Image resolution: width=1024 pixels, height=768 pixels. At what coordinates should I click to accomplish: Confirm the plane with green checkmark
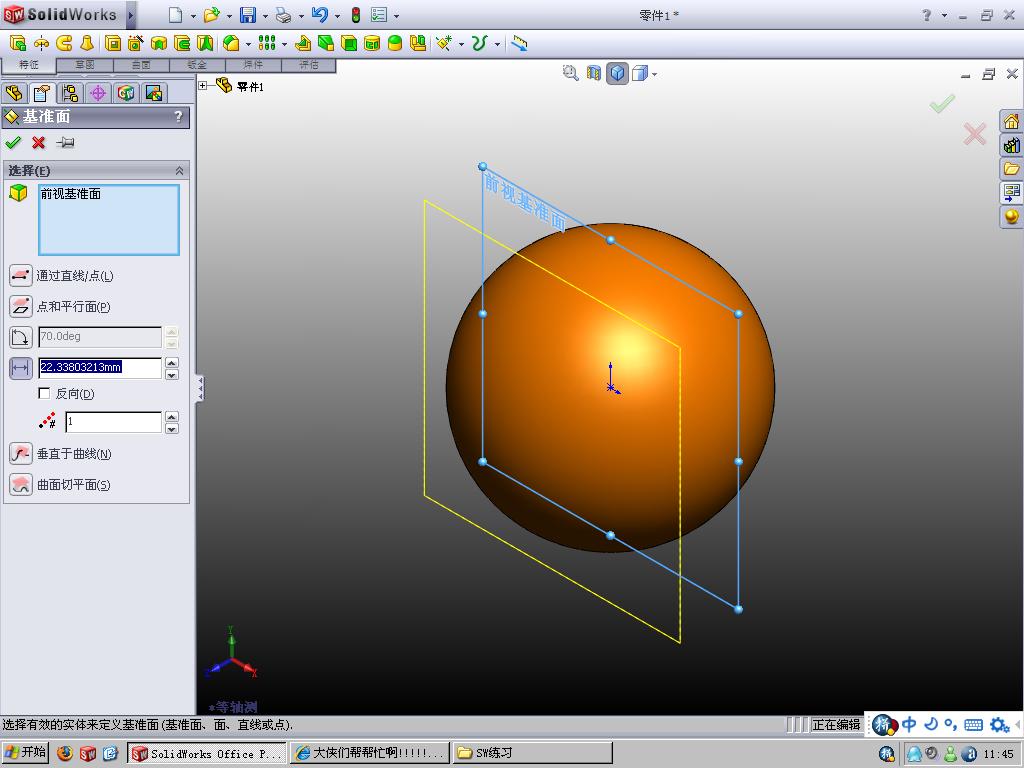click(12, 142)
